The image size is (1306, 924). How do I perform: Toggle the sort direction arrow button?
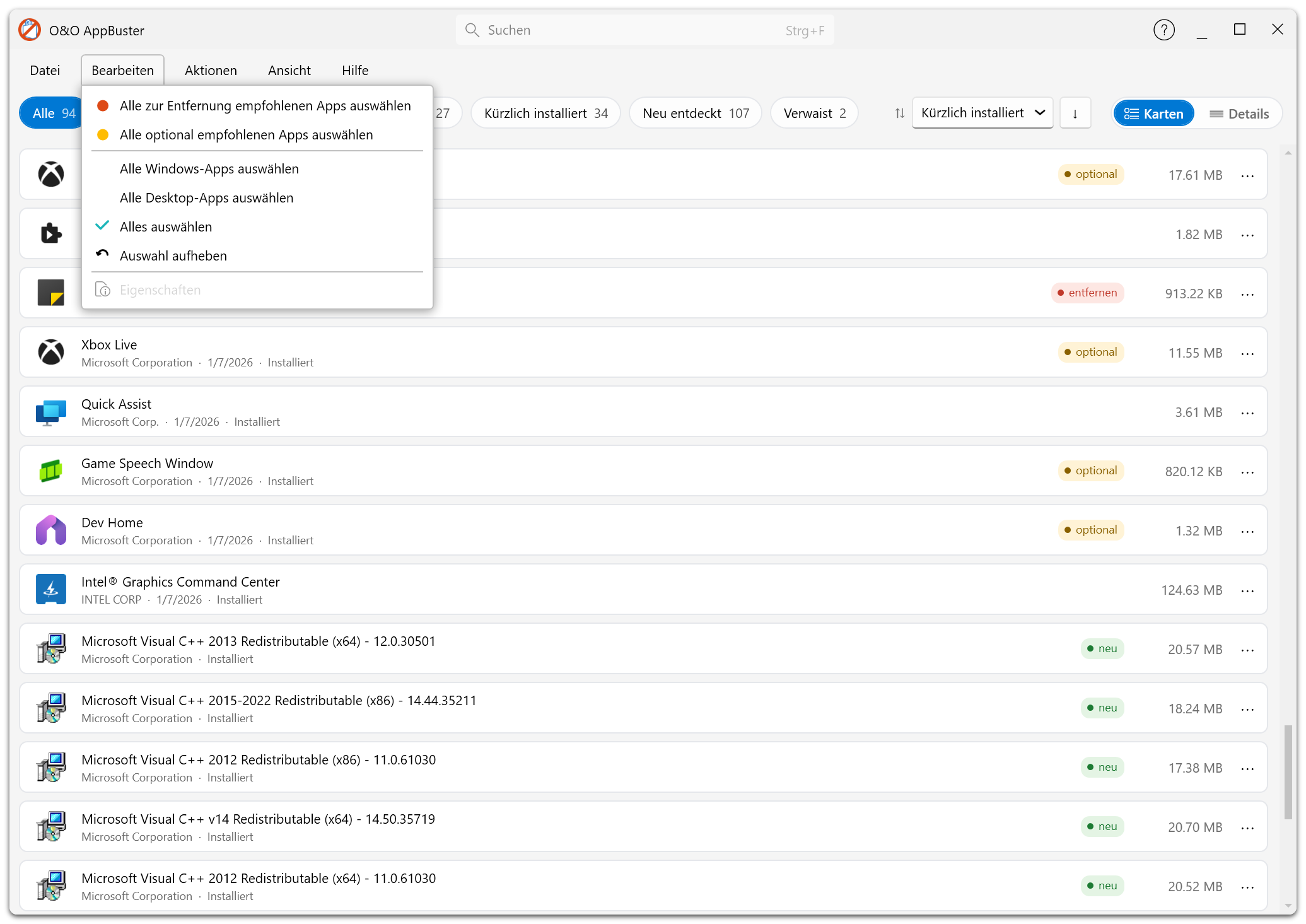pos(1075,114)
